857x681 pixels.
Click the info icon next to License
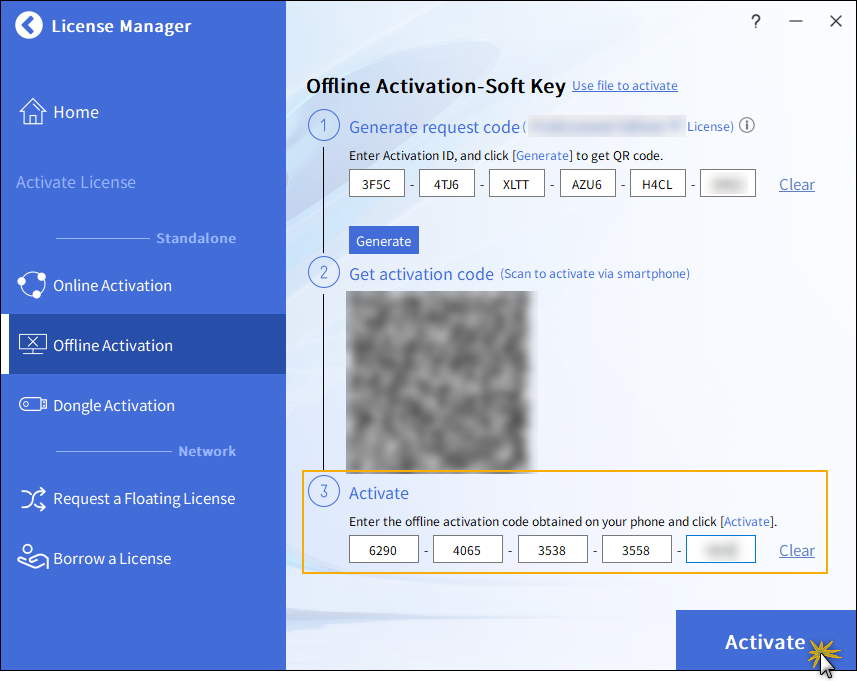[746, 126]
